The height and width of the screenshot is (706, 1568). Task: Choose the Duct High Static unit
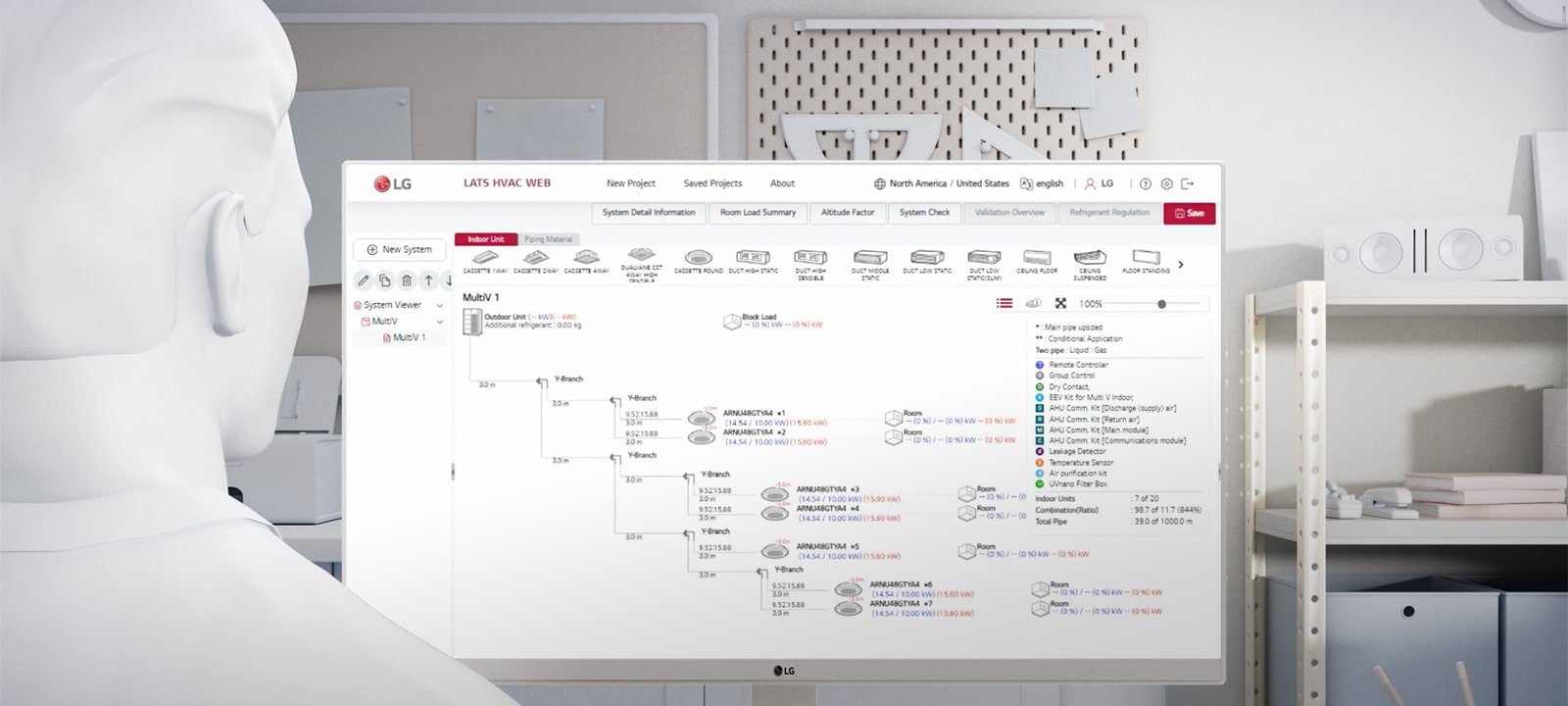[753, 258]
